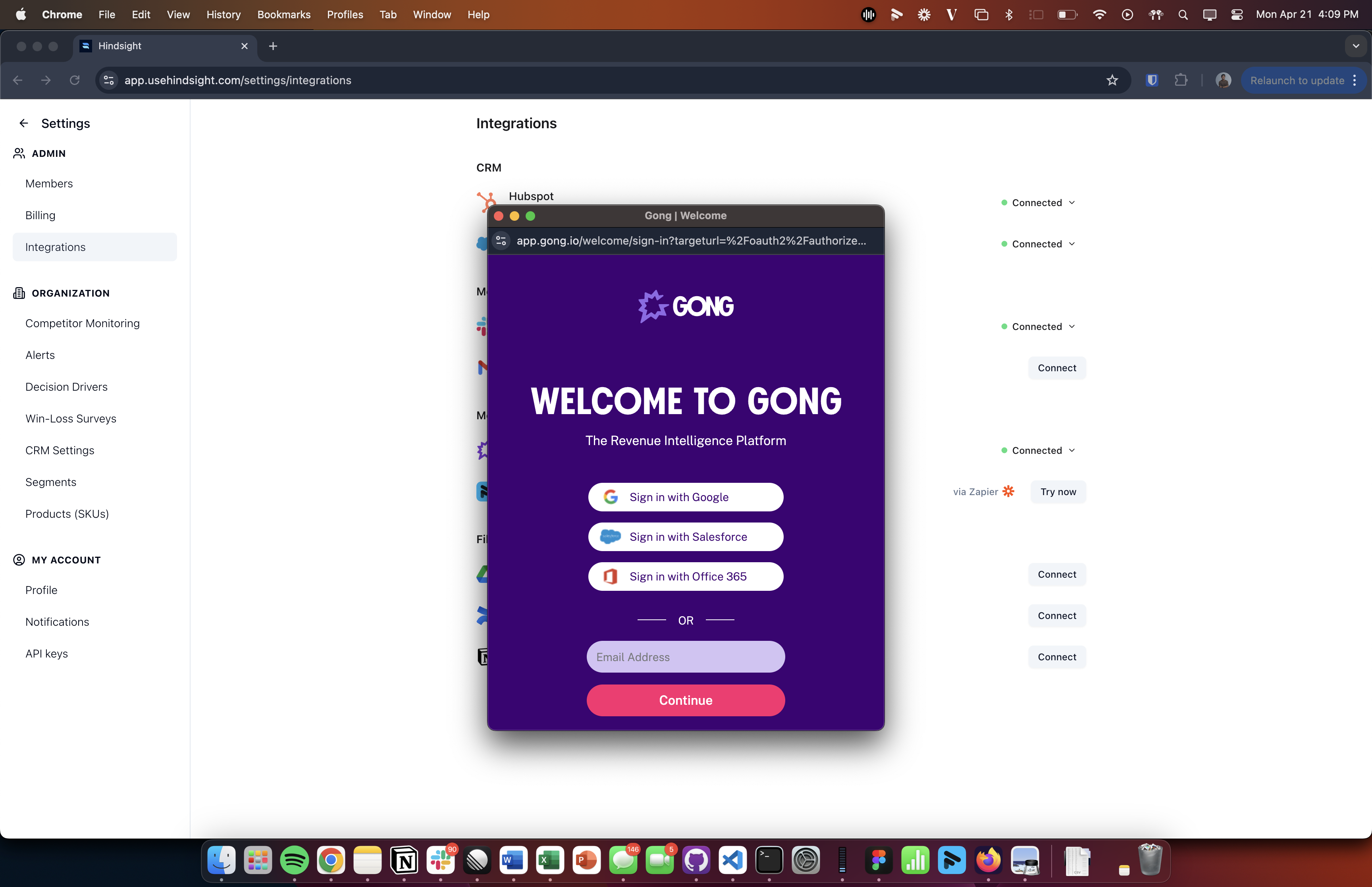Open Chrome profile avatar
This screenshot has width=1372, height=887.
pos(1223,80)
